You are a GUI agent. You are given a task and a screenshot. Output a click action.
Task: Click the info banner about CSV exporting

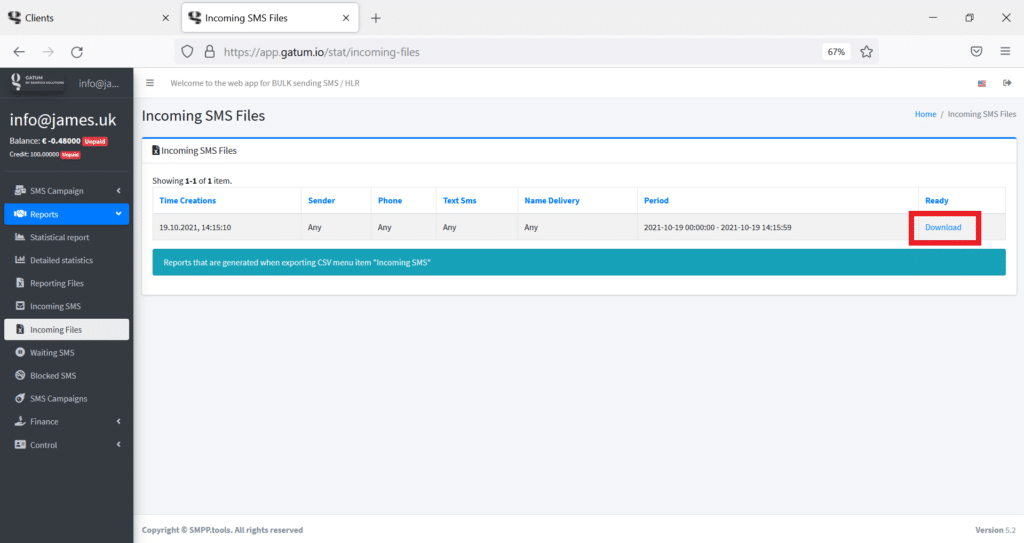point(579,262)
